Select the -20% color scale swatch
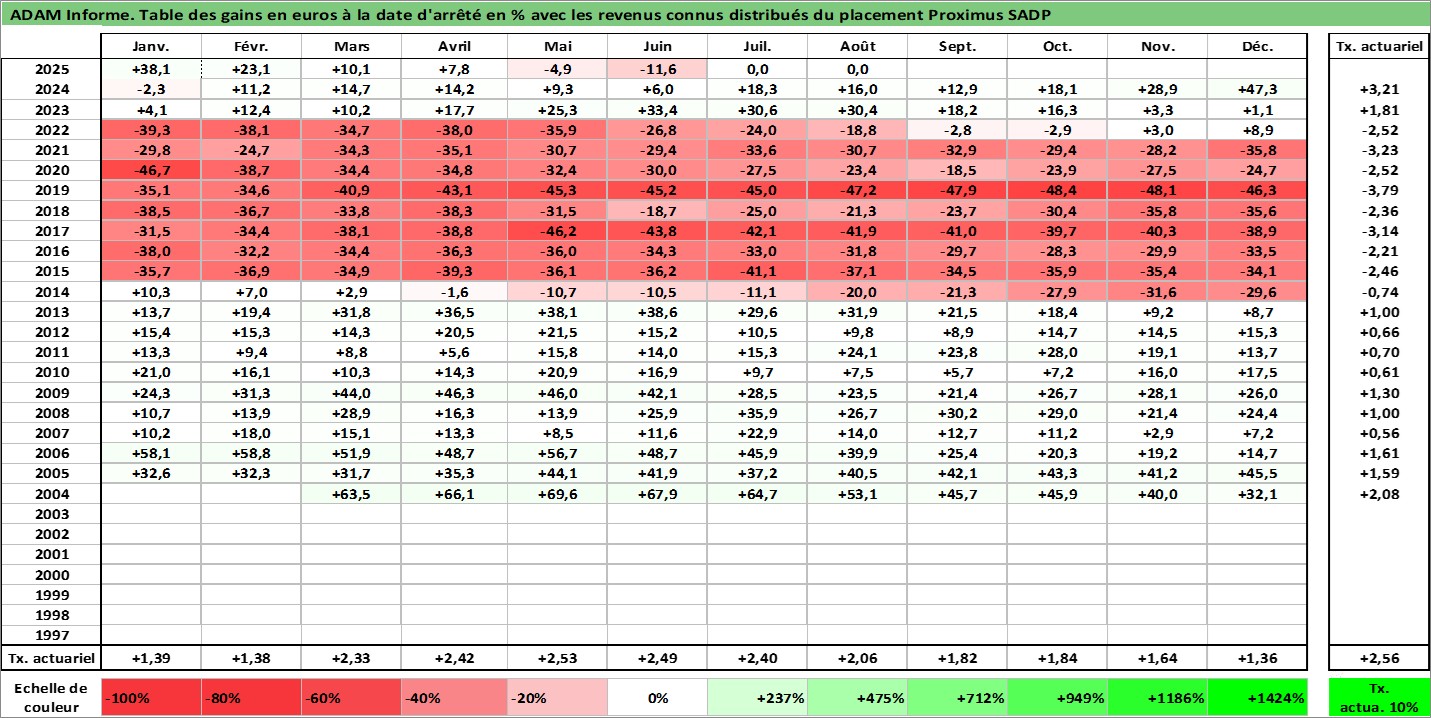 557,698
